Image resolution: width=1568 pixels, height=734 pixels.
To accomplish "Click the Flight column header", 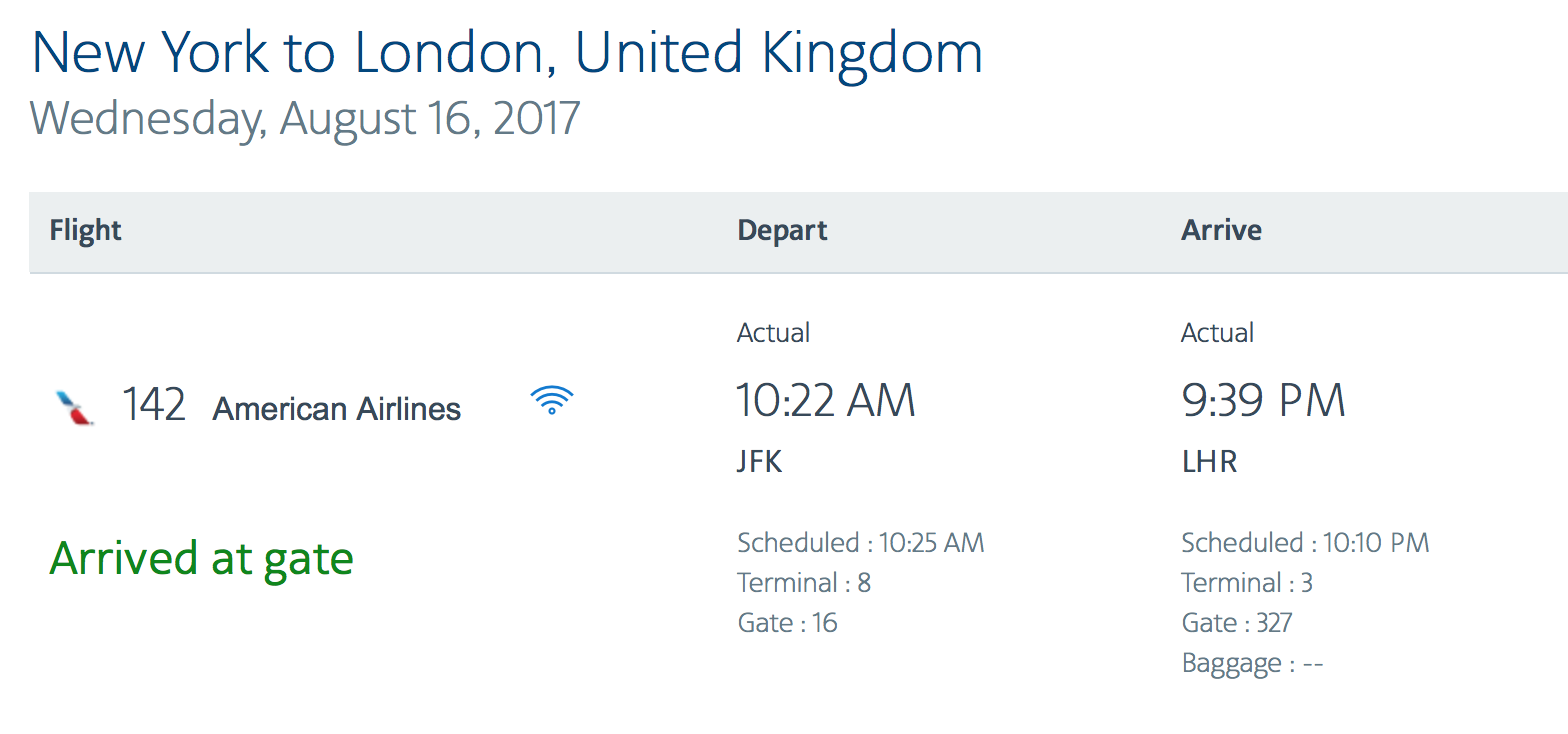I will (85, 230).
